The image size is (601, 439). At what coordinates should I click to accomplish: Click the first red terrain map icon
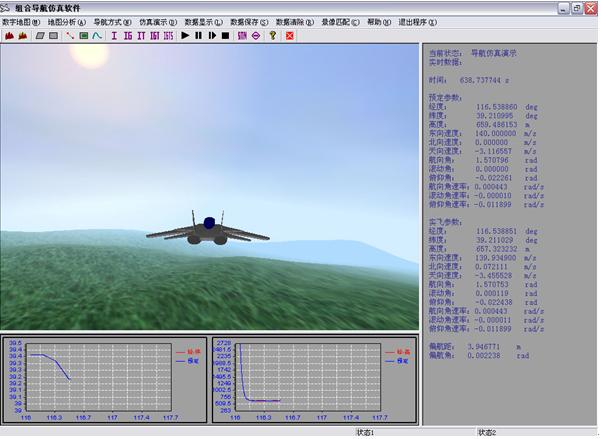pyautogui.click(x=9, y=35)
